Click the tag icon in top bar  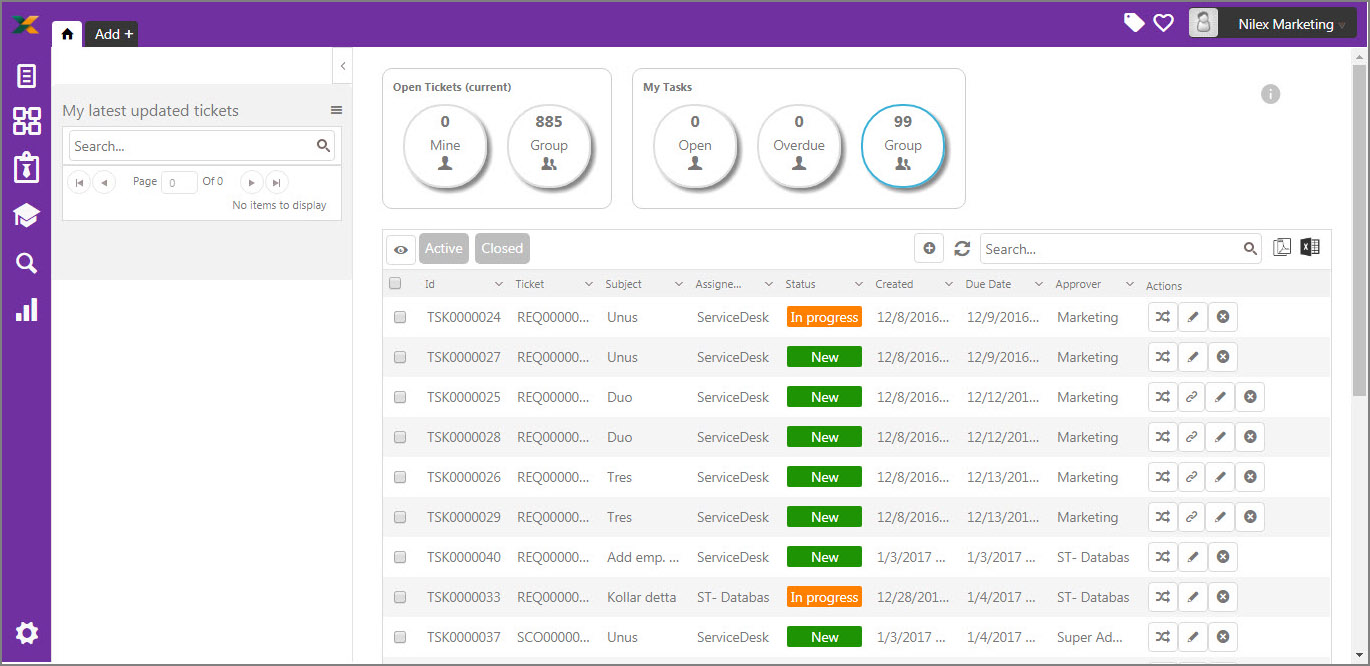click(1134, 22)
